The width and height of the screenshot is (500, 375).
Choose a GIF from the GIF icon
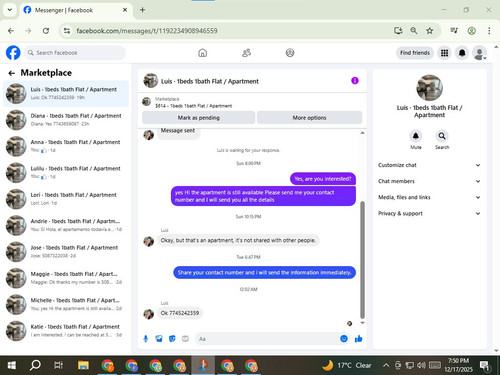point(185,339)
